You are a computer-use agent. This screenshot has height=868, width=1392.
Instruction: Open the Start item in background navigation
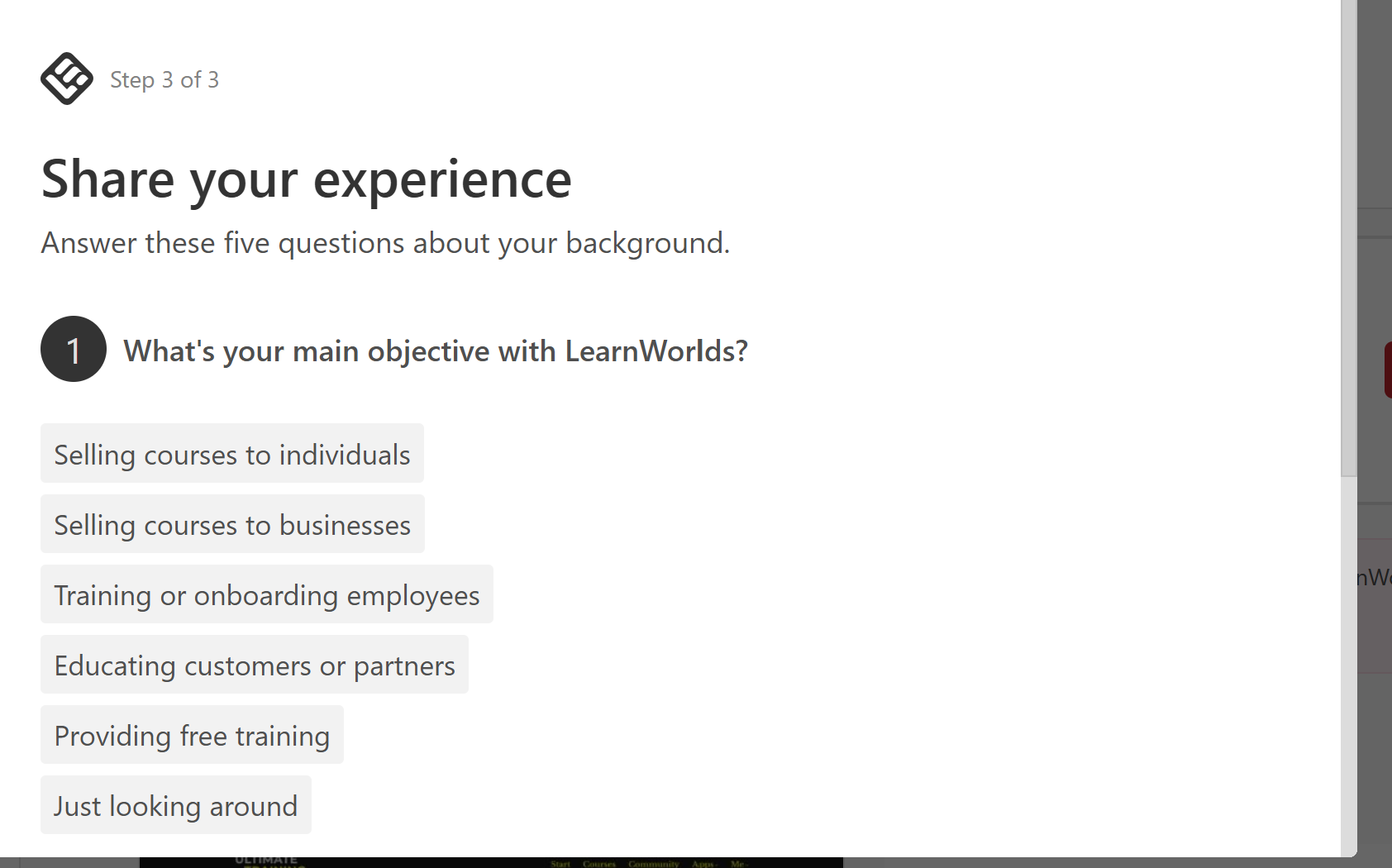click(560, 863)
